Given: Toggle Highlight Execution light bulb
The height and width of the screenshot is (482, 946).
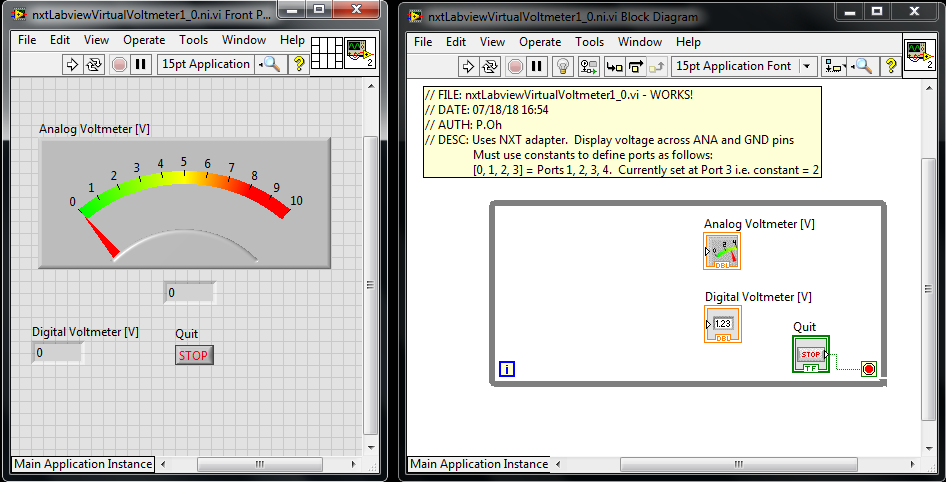Looking at the screenshot, I should click(562, 66).
